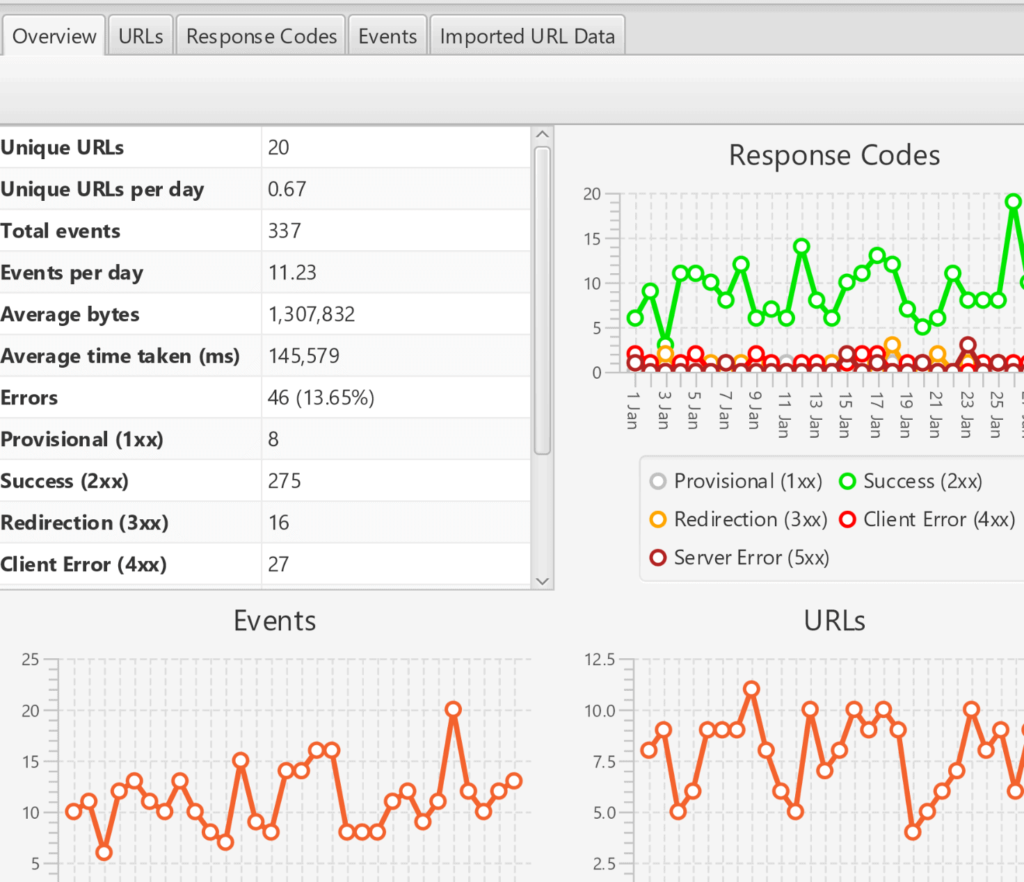
Task: Click the value 11.23
Action: click(x=292, y=273)
